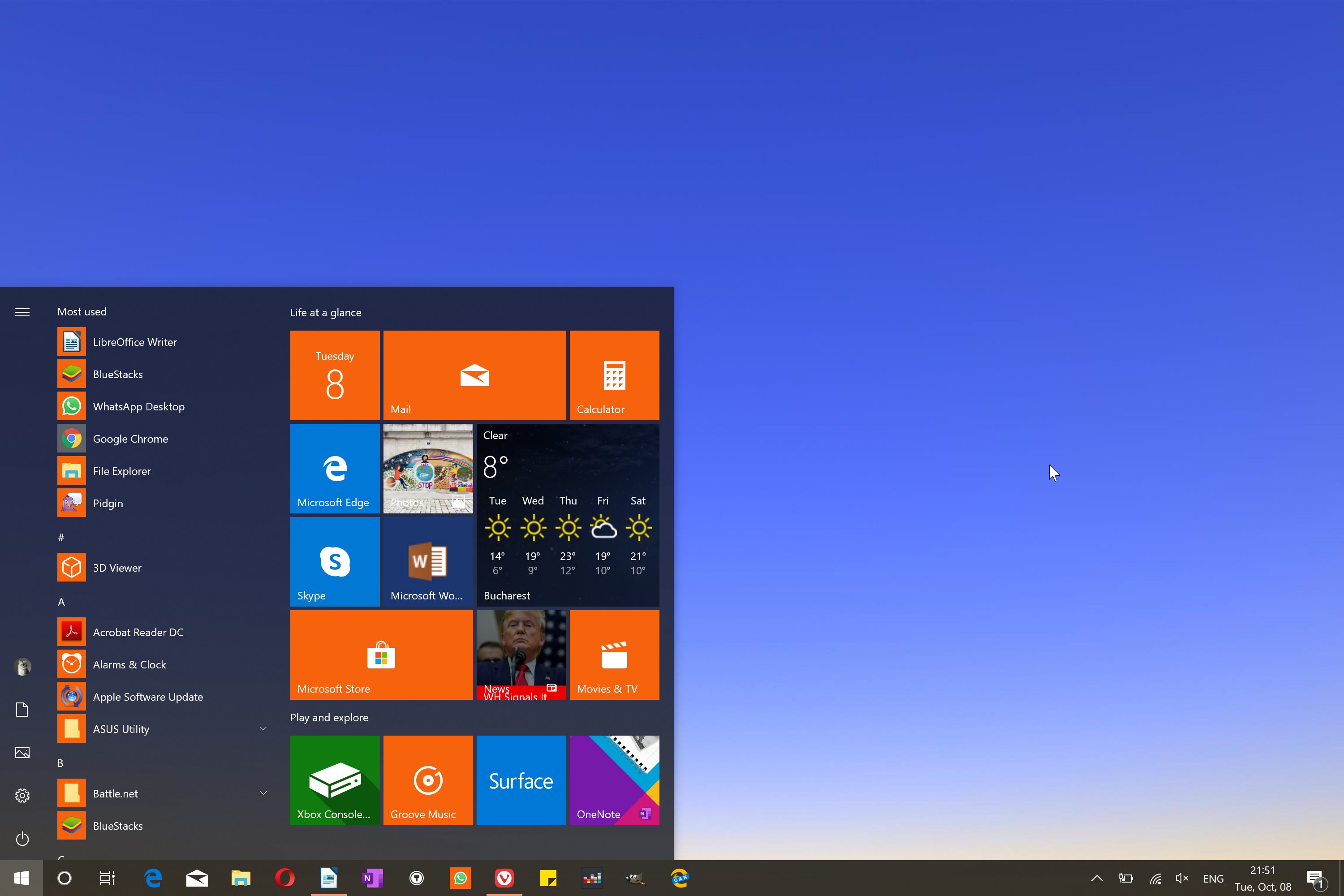Image resolution: width=1344 pixels, height=896 pixels.
Task: Open Mail from the taskbar
Action: (197, 878)
